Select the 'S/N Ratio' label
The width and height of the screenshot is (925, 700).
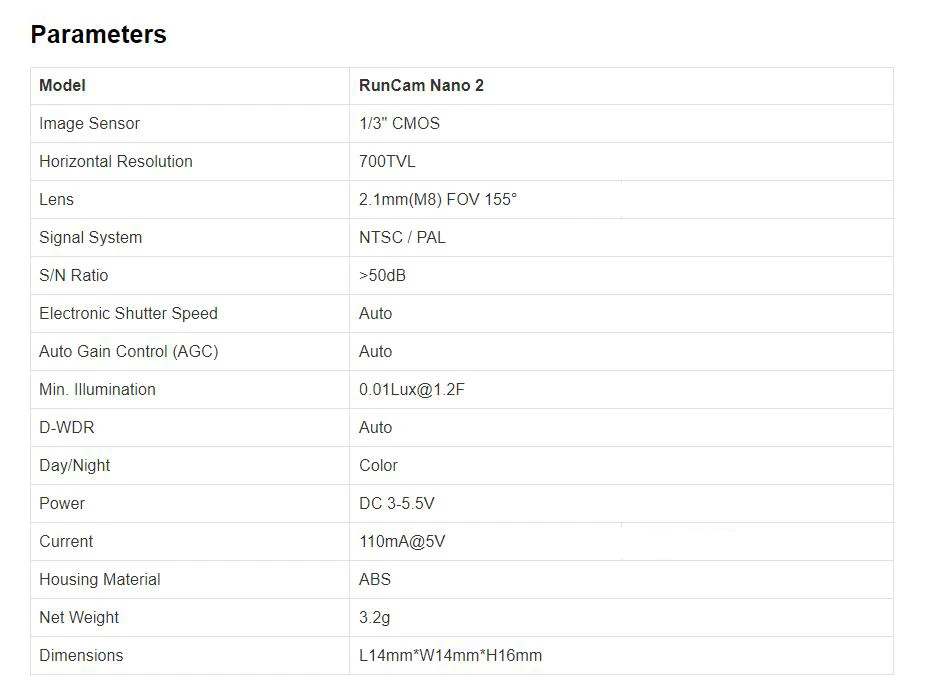point(74,275)
